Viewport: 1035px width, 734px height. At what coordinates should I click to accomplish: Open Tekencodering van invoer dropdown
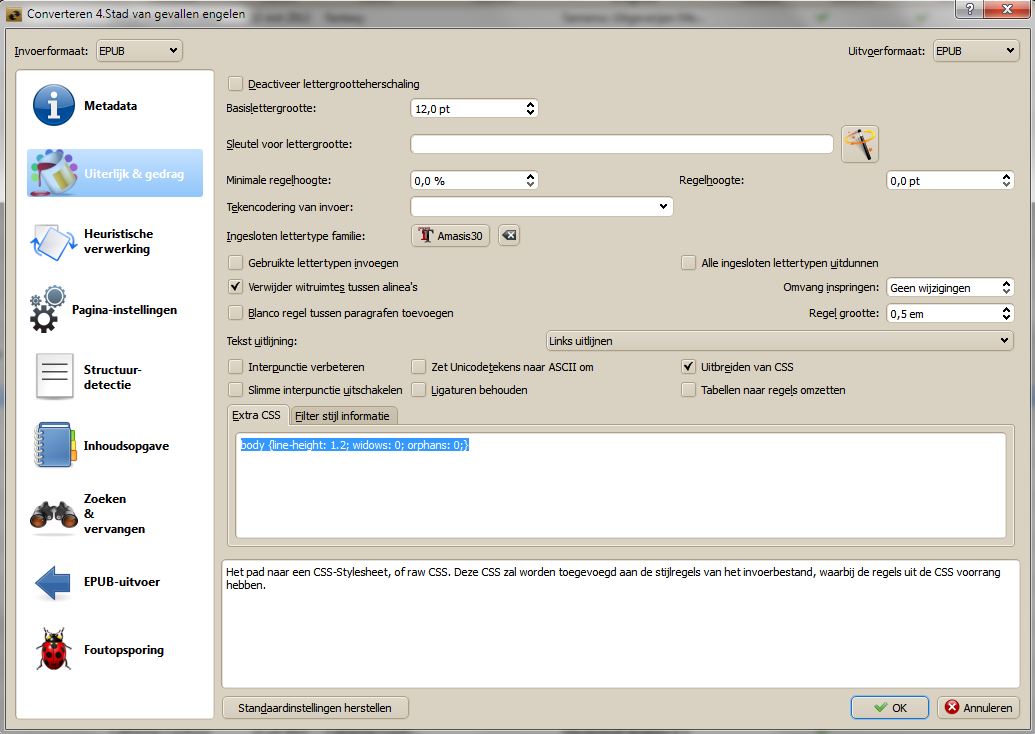[x=541, y=207]
